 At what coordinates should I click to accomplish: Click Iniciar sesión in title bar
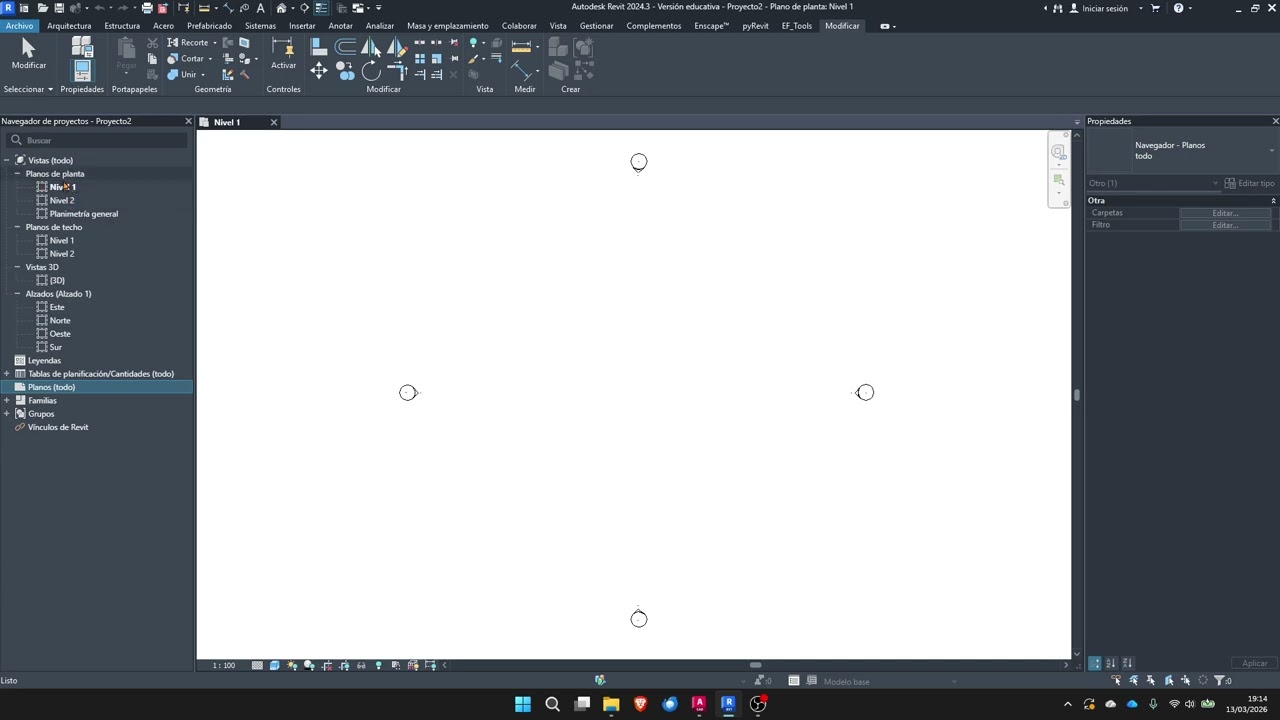click(x=1104, y=8)
